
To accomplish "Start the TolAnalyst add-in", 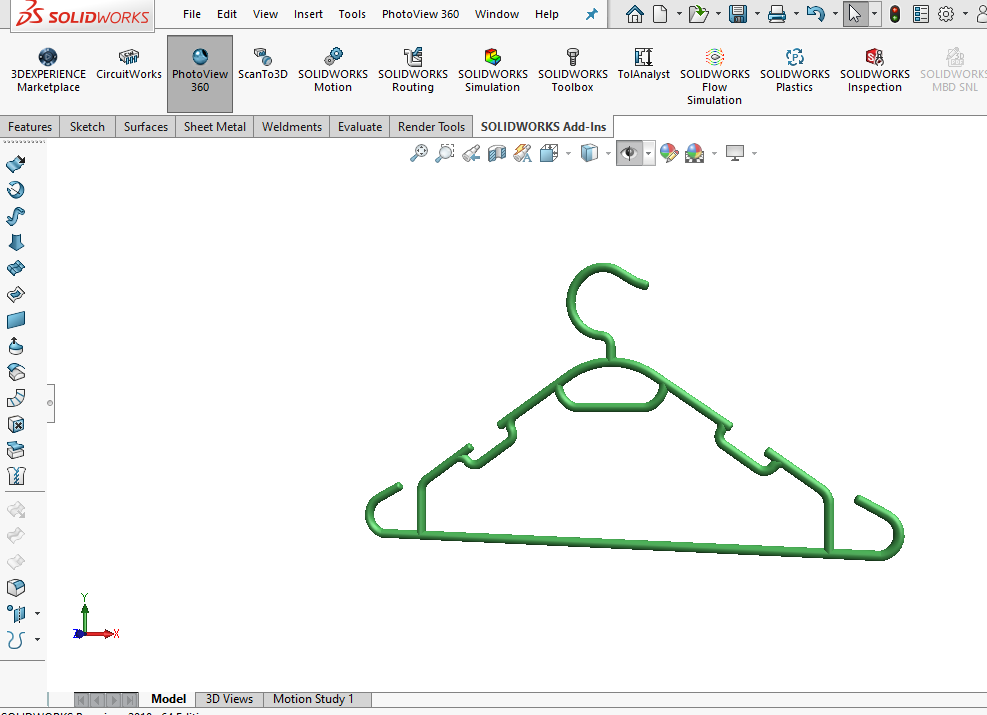I will 643,64.
